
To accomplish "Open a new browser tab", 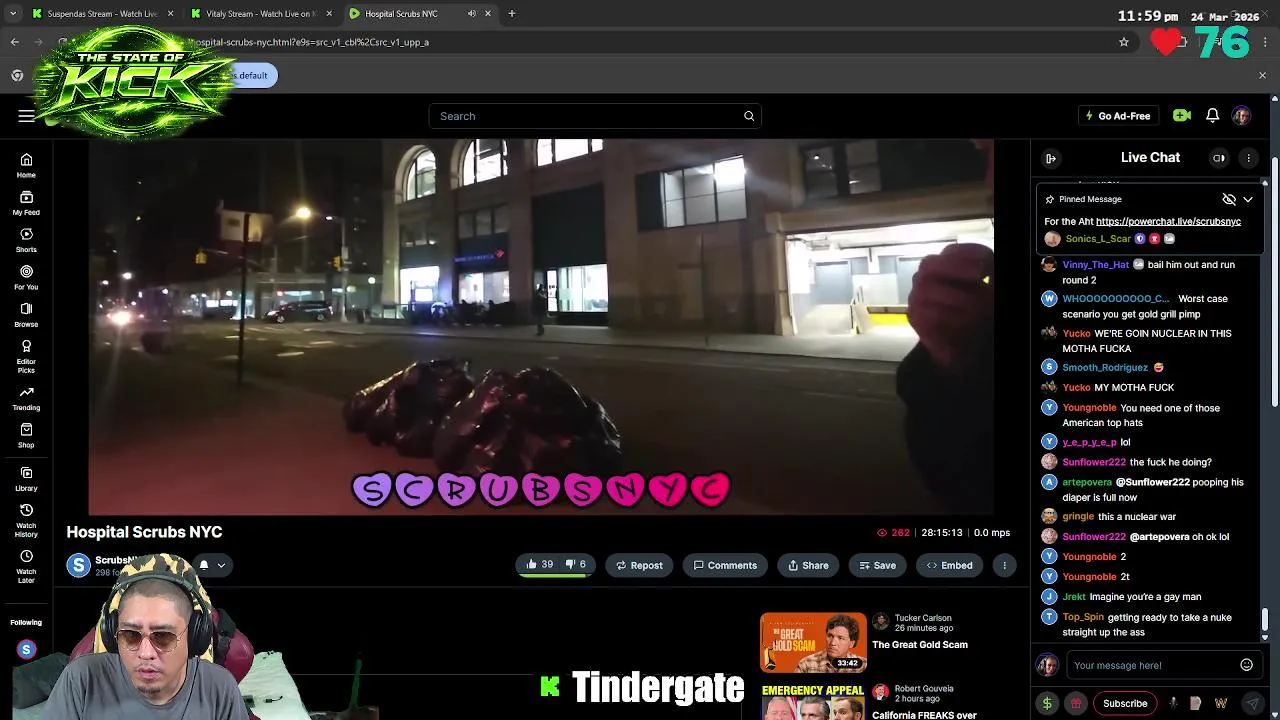I will coord(511,14).
